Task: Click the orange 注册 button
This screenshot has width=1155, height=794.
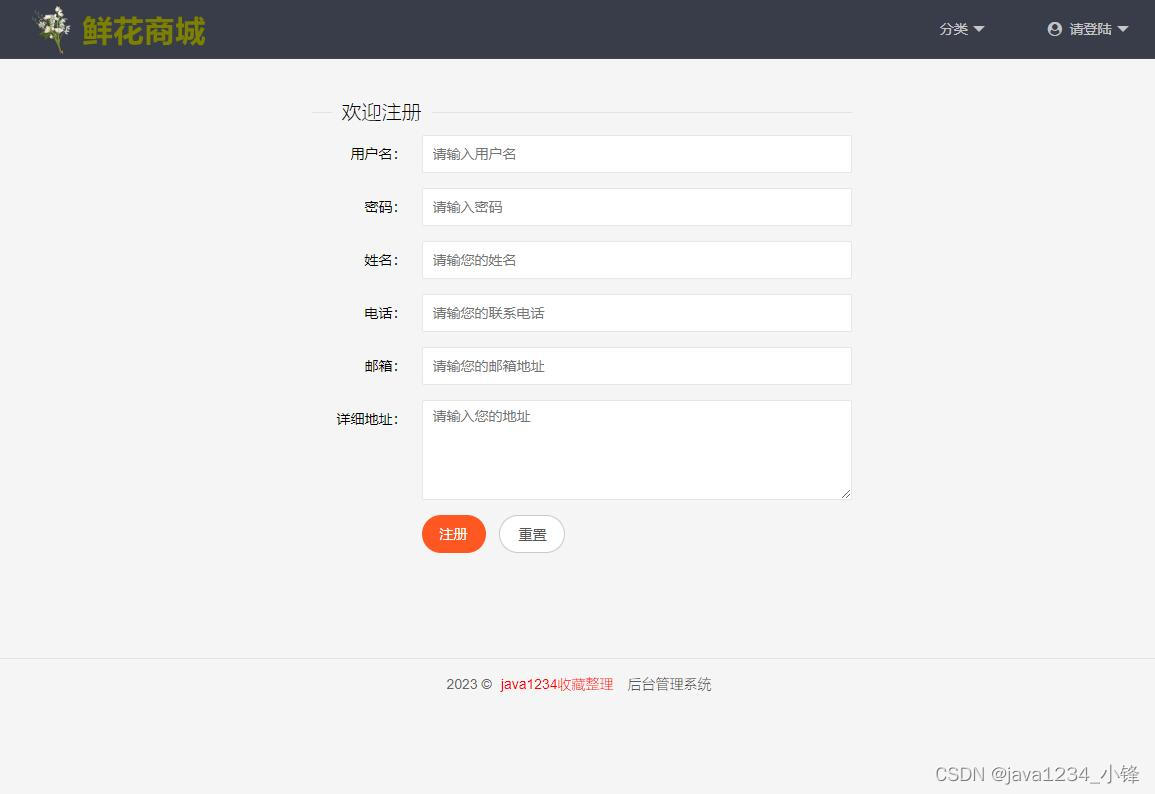Action: (x=454, y=534)
